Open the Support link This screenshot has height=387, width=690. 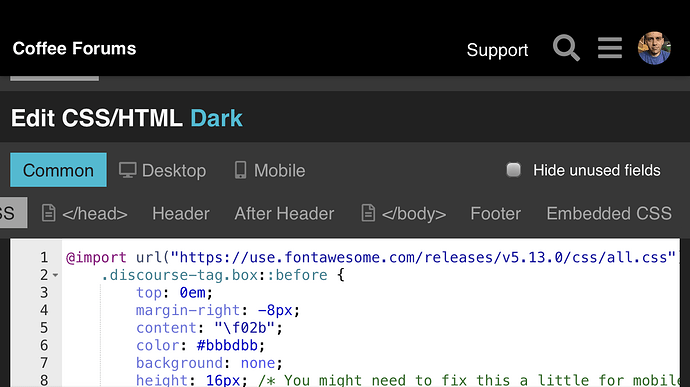pyautogui.click(x=497, y=50)
